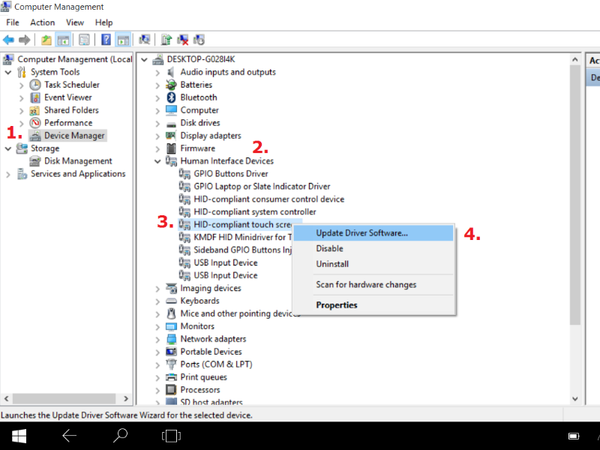Select Disable in the context menu
Screen dimensions: 600x450
331,249
